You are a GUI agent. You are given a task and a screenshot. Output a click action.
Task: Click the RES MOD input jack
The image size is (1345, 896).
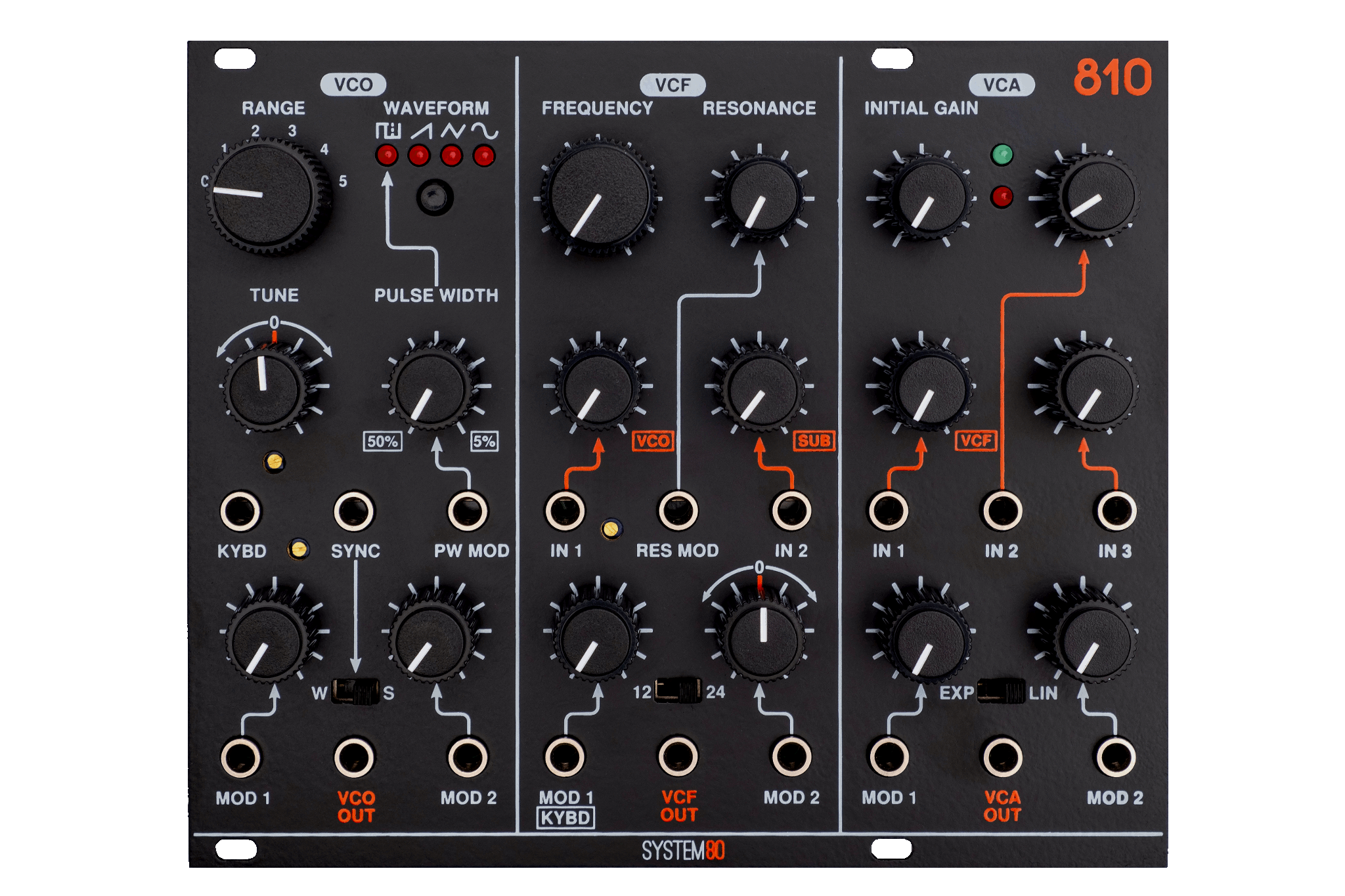pyautogui.click(x=678, y=511)
